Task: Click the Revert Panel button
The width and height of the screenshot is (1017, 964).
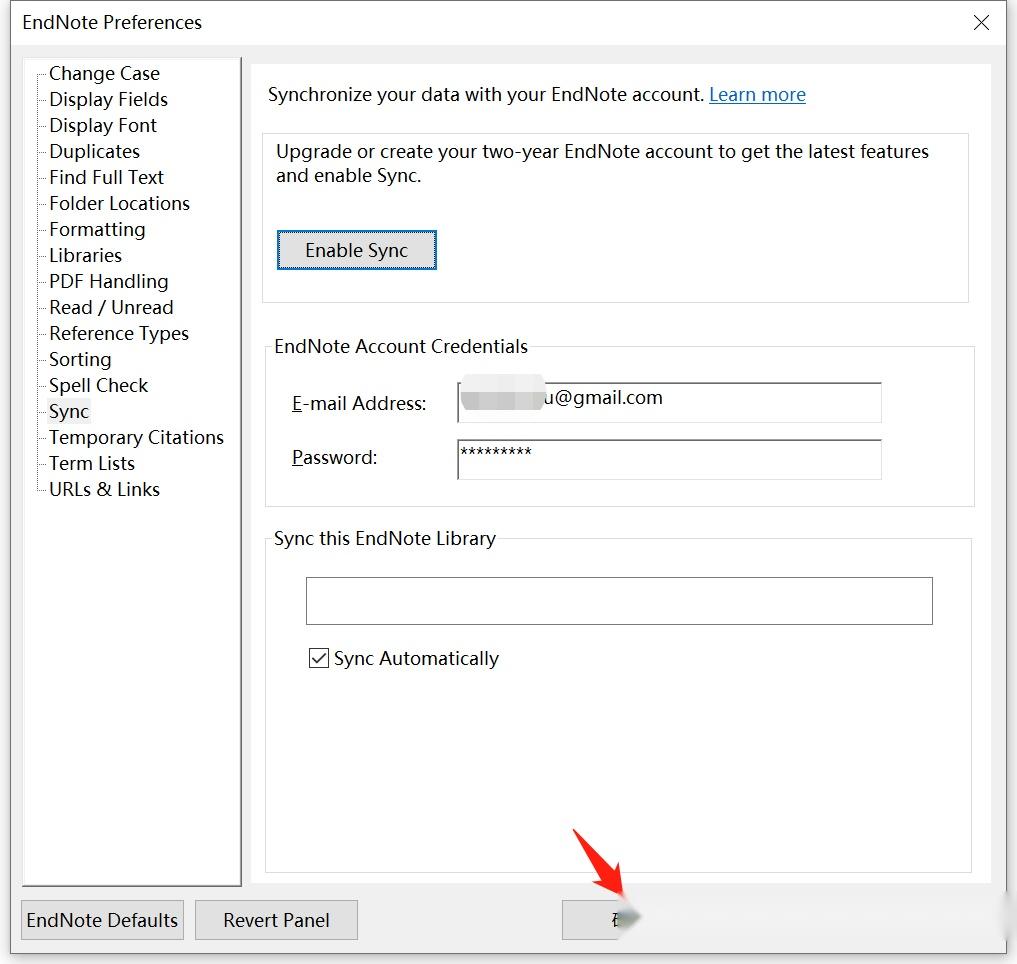Action: pos(276,920)
